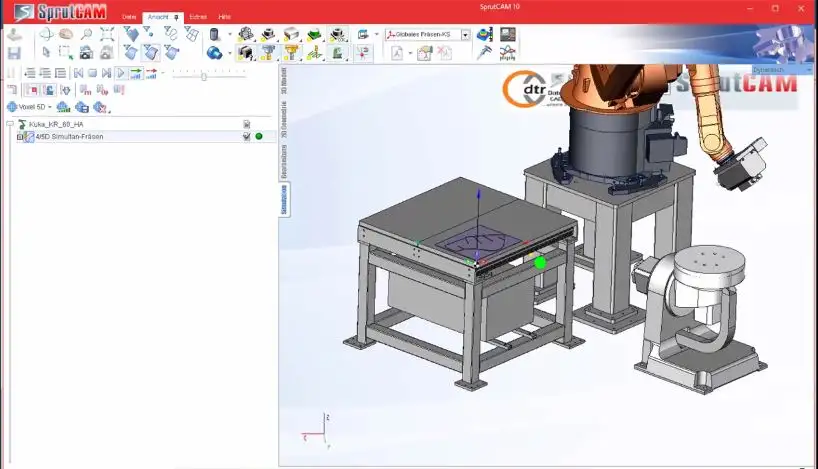Viewport: 818px width, 469px height.
Task: Click the CNC machine monitor icon
Action: coord(508,34)
